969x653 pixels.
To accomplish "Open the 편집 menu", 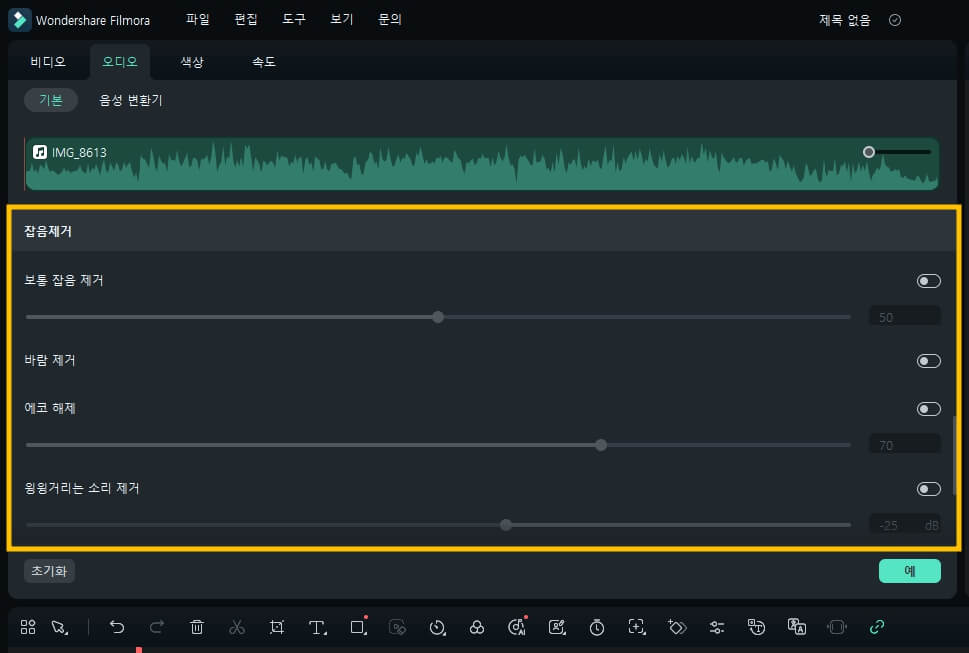I will pyautogui.click(x=245, y=20).
